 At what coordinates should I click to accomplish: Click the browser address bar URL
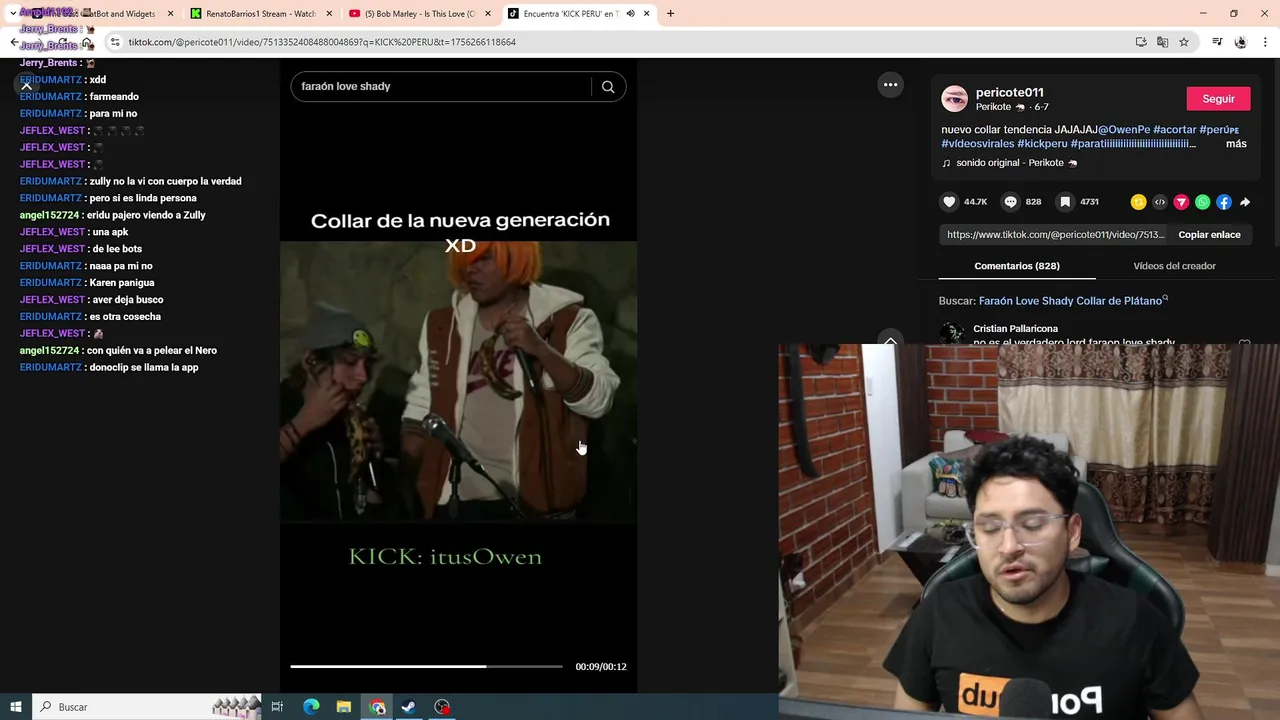322,42
